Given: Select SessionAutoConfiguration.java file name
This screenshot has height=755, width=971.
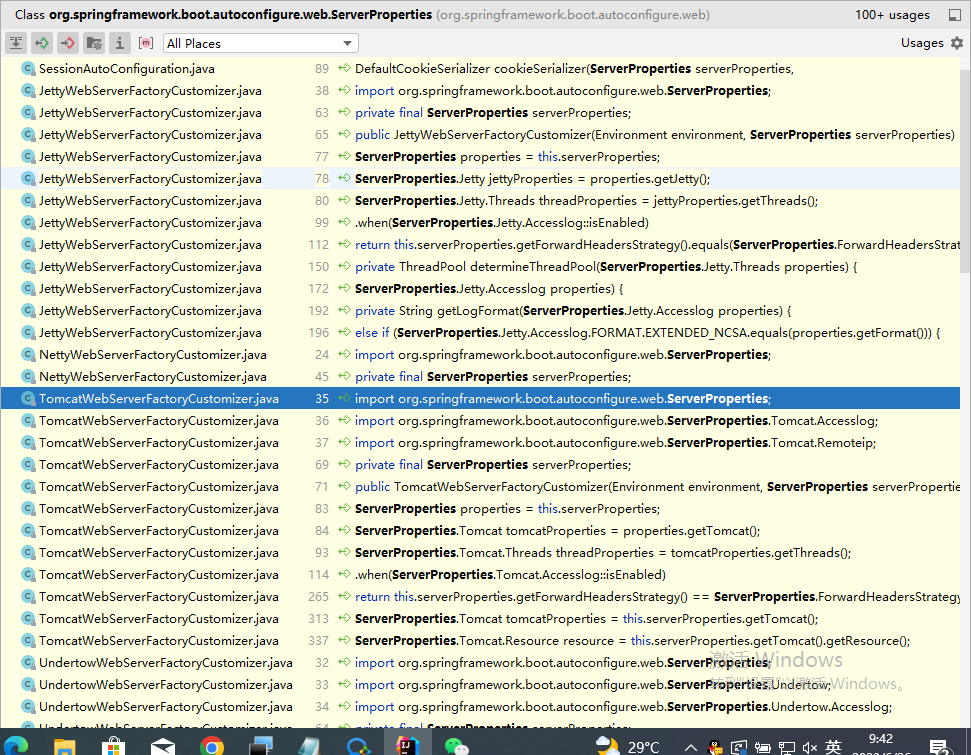Looking at the screenshot, I should pyautogui.click(x=127, y=69).
